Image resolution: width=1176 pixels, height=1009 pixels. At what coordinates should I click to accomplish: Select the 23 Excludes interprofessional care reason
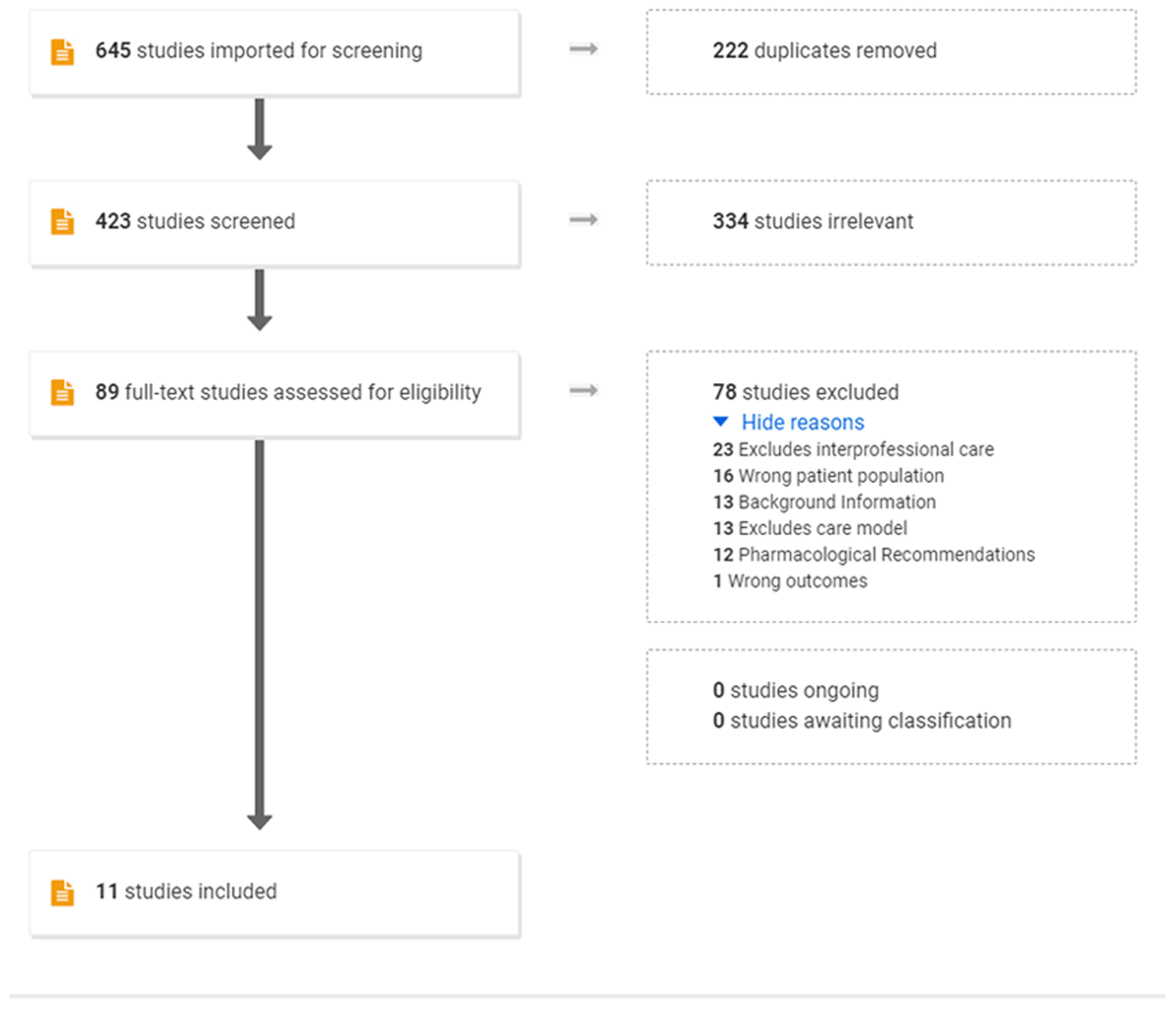pos(853,450)
